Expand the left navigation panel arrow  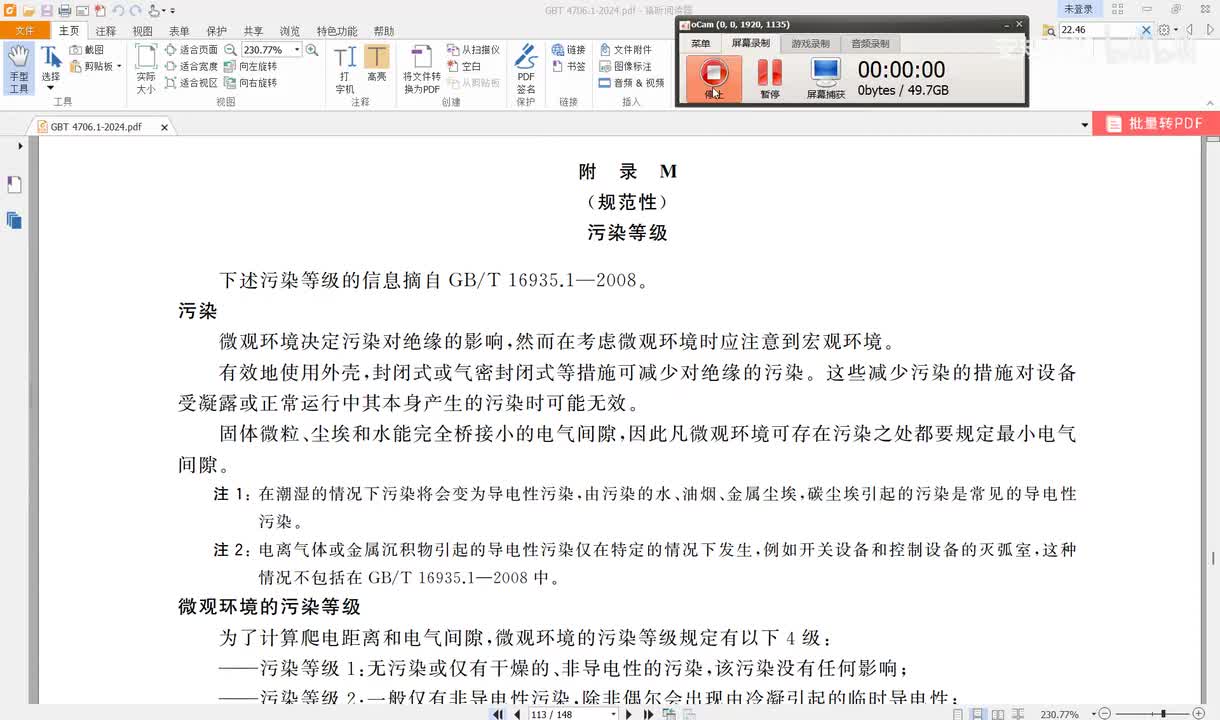[20, 146]
